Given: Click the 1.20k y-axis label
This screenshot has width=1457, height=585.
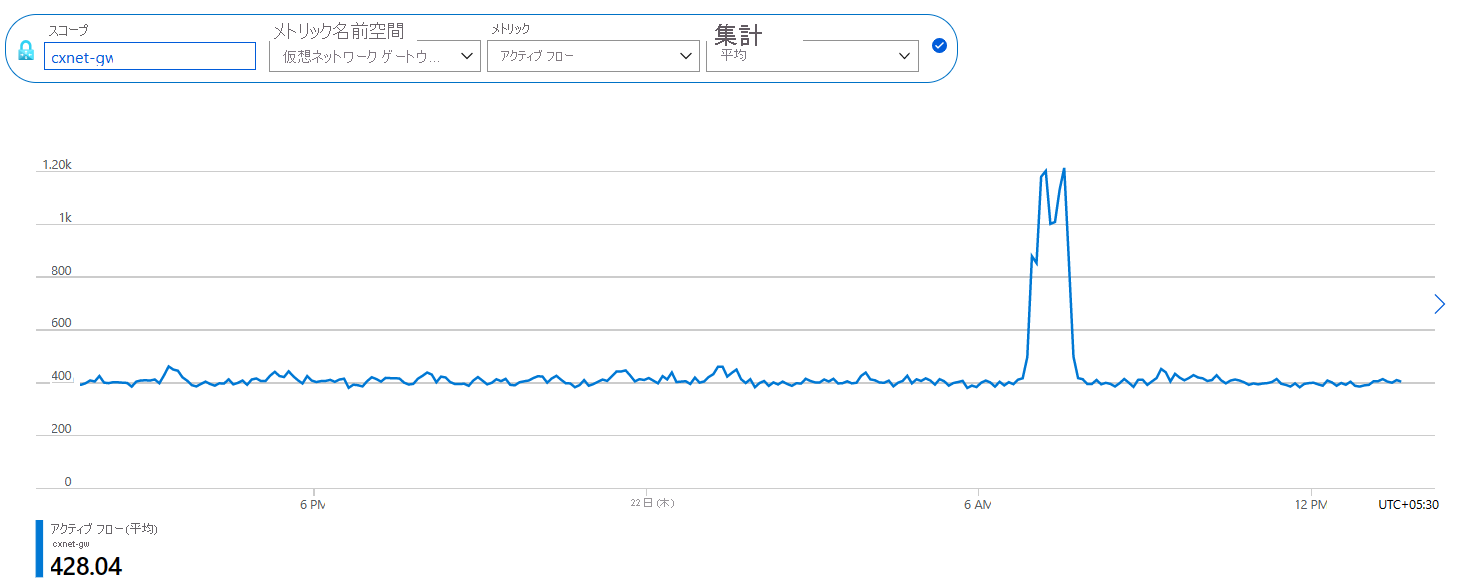Looking at the screenshot, I should point(57,166).
